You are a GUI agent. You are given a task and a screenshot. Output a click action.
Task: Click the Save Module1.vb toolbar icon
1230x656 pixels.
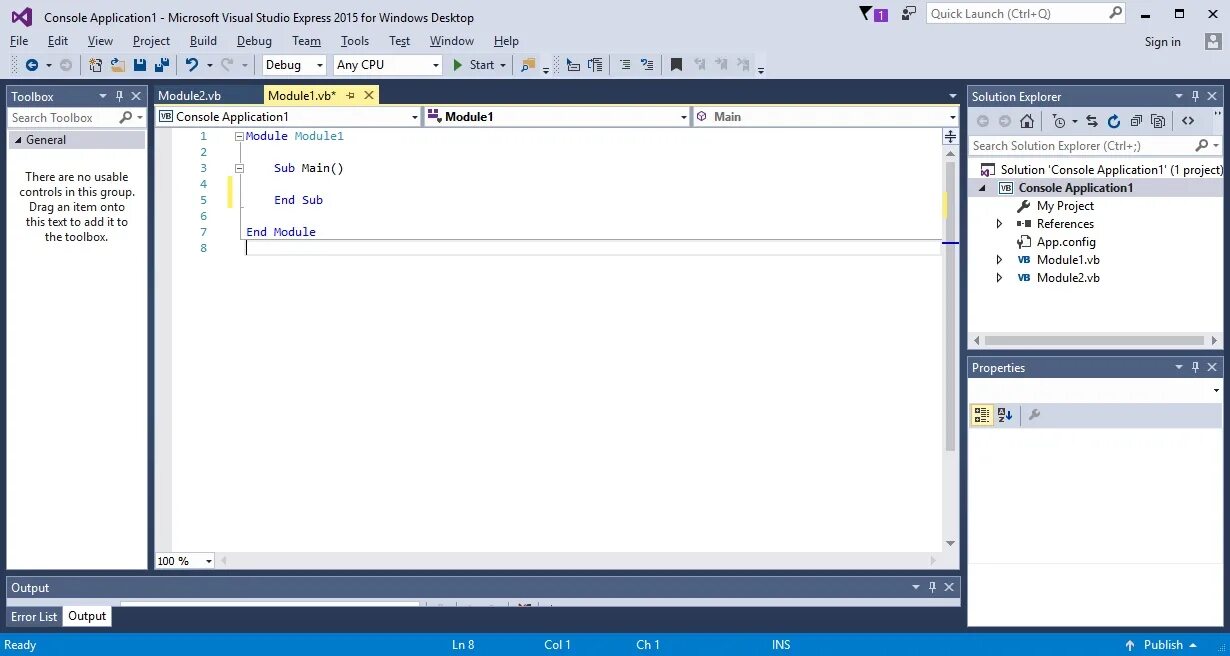[140, 65]
